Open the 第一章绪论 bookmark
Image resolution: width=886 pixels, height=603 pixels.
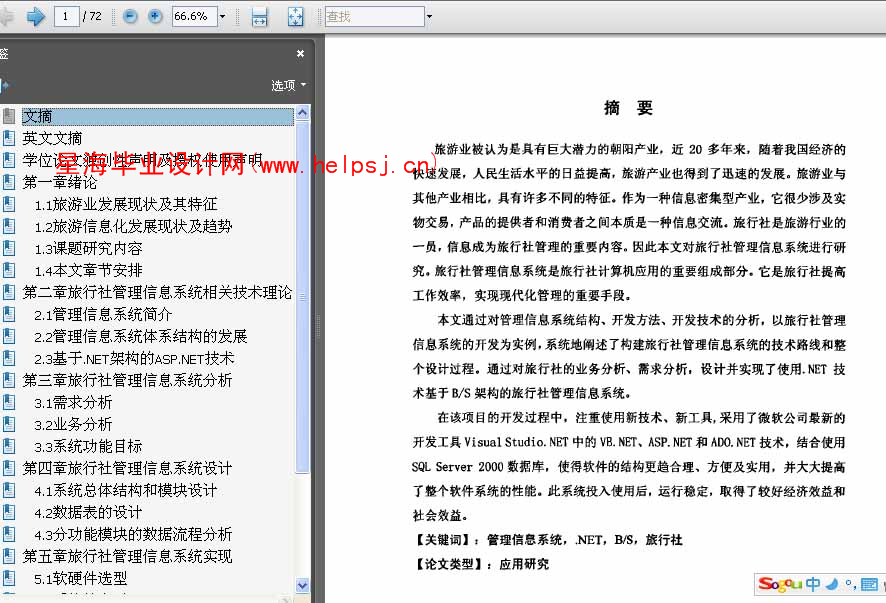tap(59, 183)
